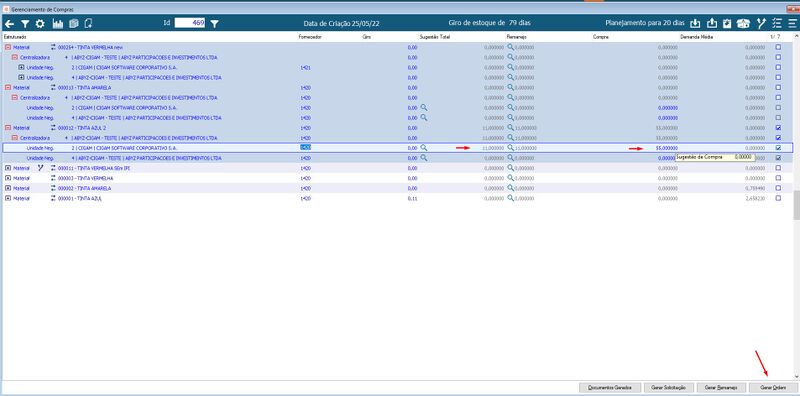Viewport: 800px width, 396px height.
Task: Check the box for 000011 TINTA VERMELHA
Action: pyautogui.click(x=778, y=168)
